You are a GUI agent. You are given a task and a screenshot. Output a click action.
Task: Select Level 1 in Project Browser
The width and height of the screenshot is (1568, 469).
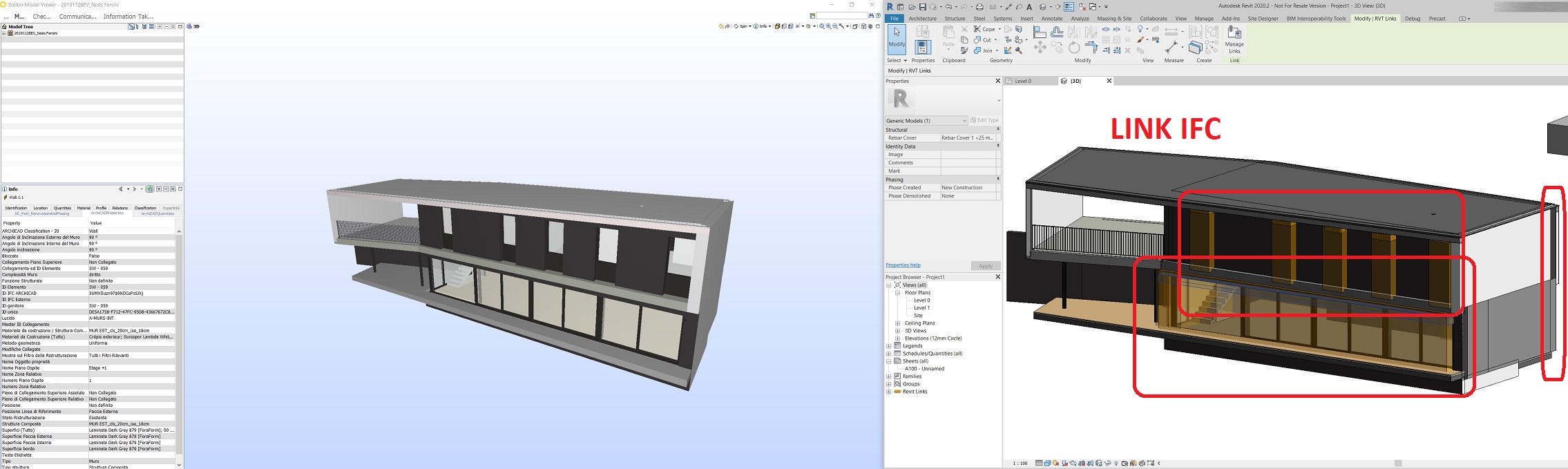(921, 308)
